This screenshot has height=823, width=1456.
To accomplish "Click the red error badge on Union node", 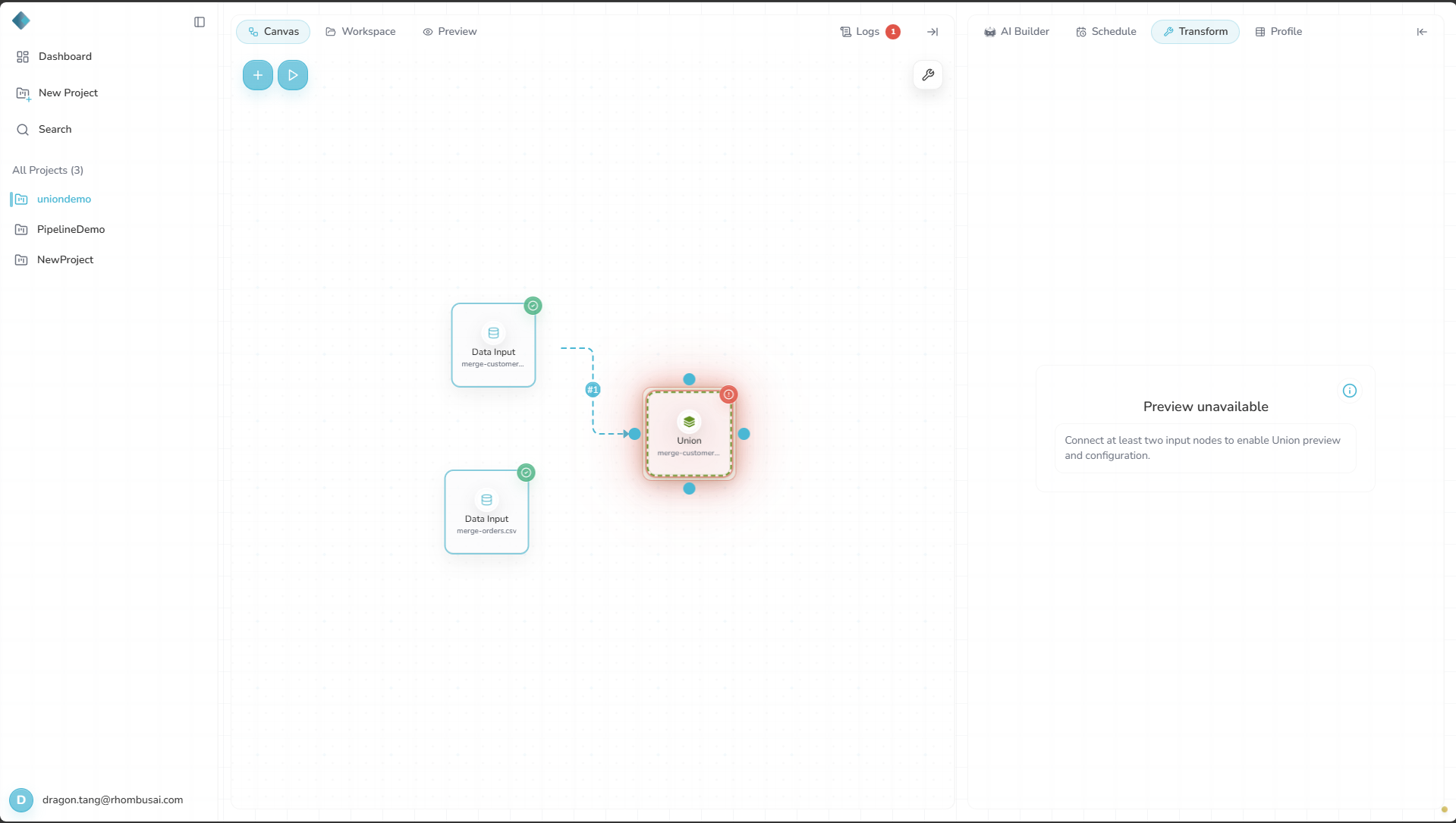I will (x=728, y=394).
